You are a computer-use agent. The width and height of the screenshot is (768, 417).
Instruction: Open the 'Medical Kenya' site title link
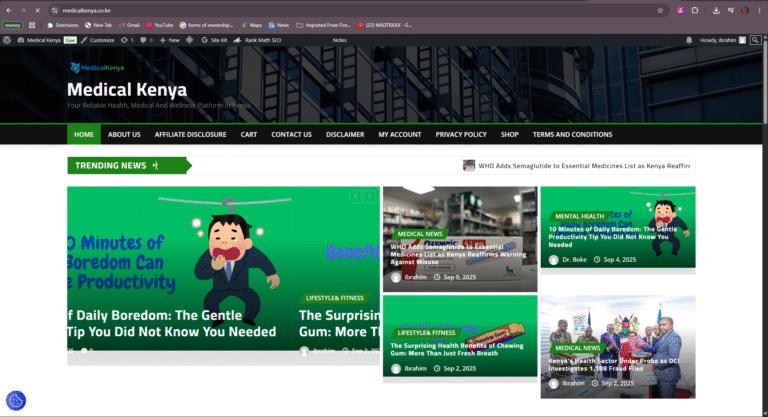pos(127,90)
